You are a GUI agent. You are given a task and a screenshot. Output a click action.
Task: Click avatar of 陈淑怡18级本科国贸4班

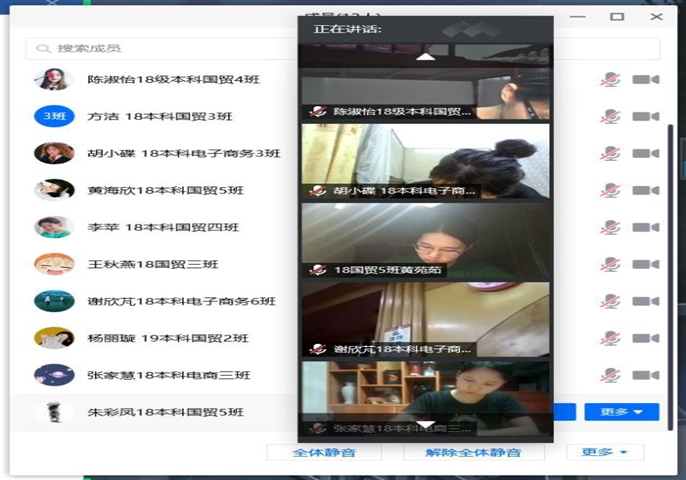(54, 79)
